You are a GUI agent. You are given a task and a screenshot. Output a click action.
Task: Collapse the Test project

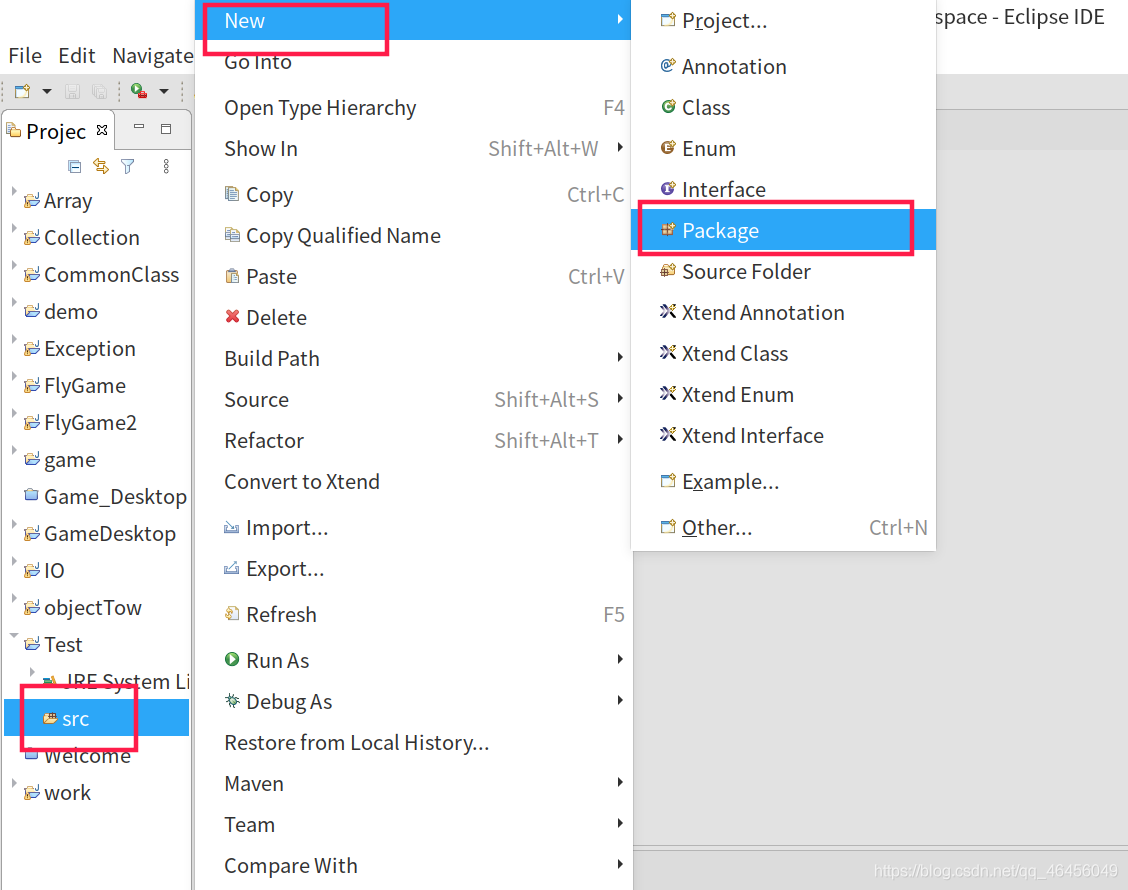click(14, 636)
